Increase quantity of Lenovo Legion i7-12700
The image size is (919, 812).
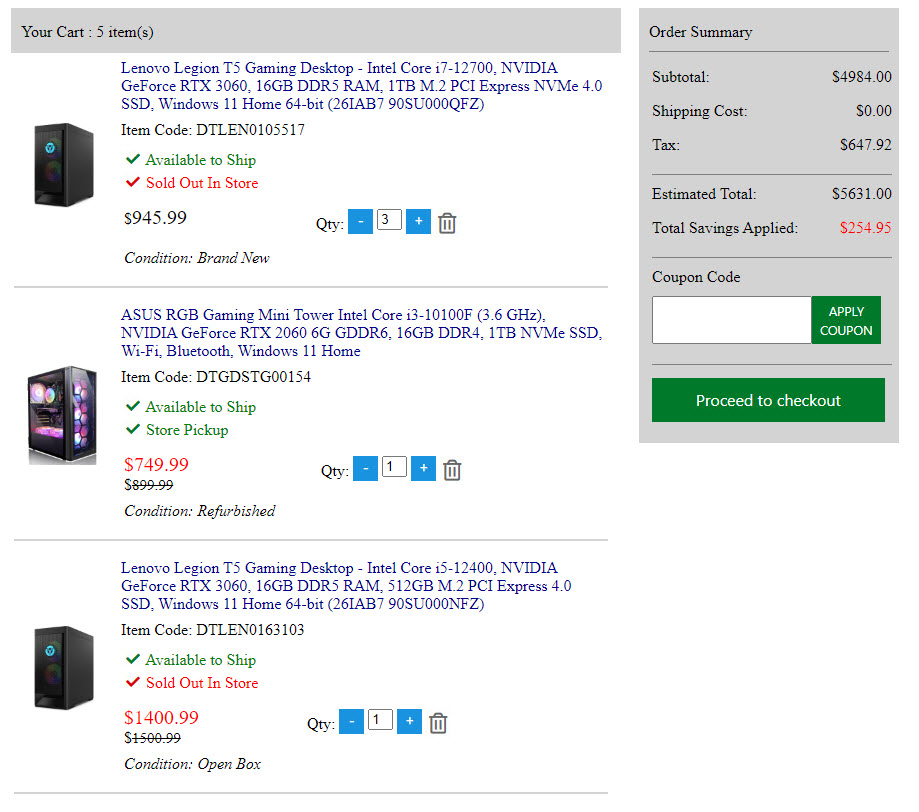419,222
